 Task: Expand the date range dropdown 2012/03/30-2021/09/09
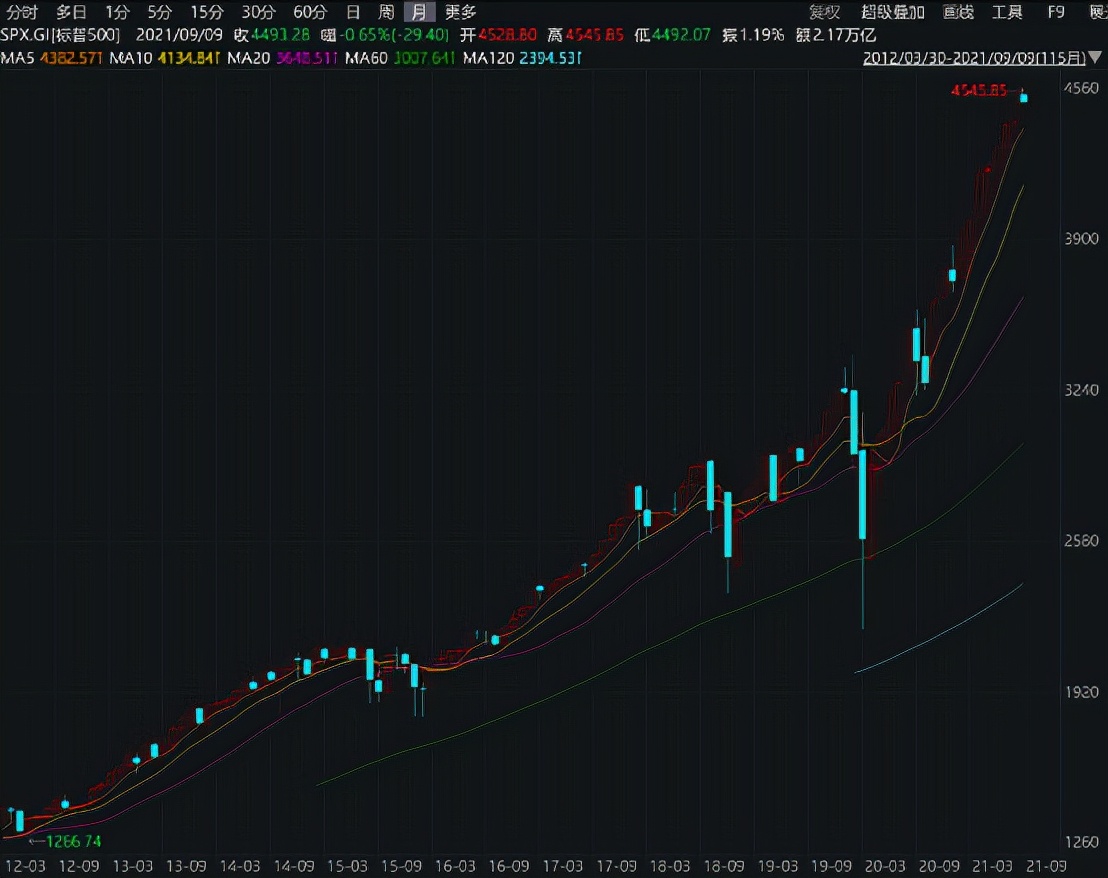984,58
